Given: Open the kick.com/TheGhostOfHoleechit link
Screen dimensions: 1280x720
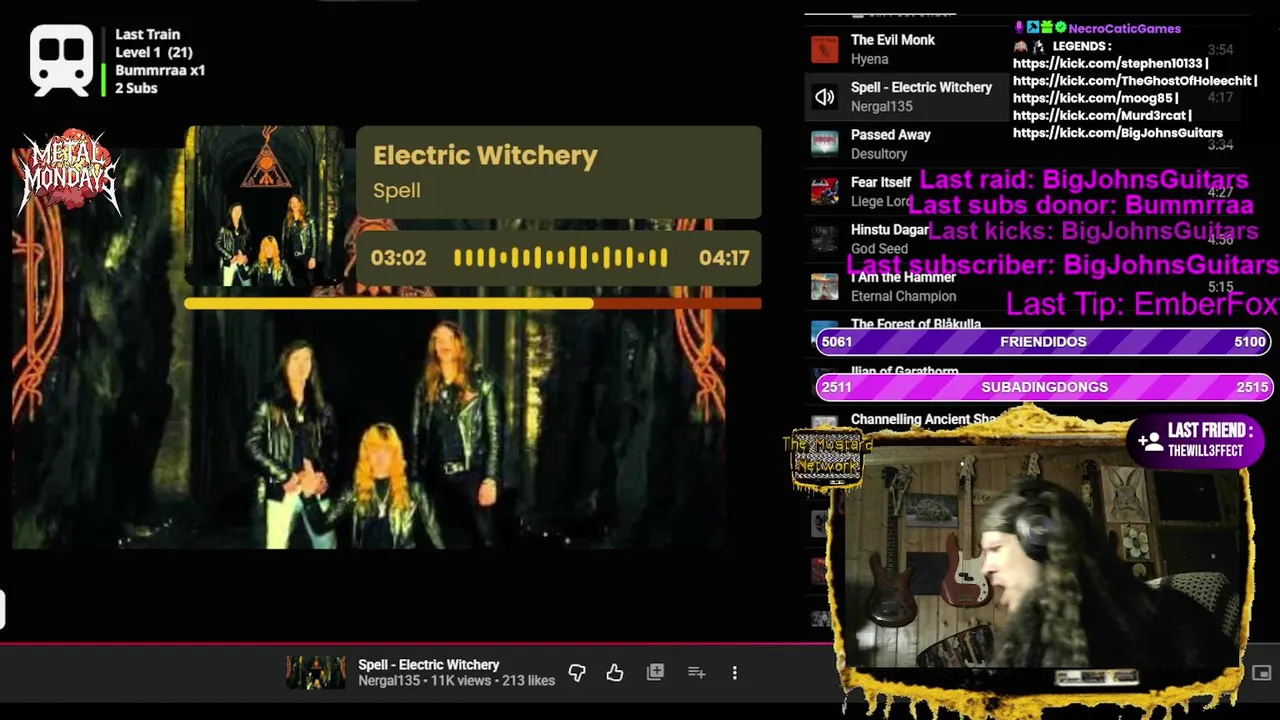Looking at the screenshot, I should tap(1135, 81).
